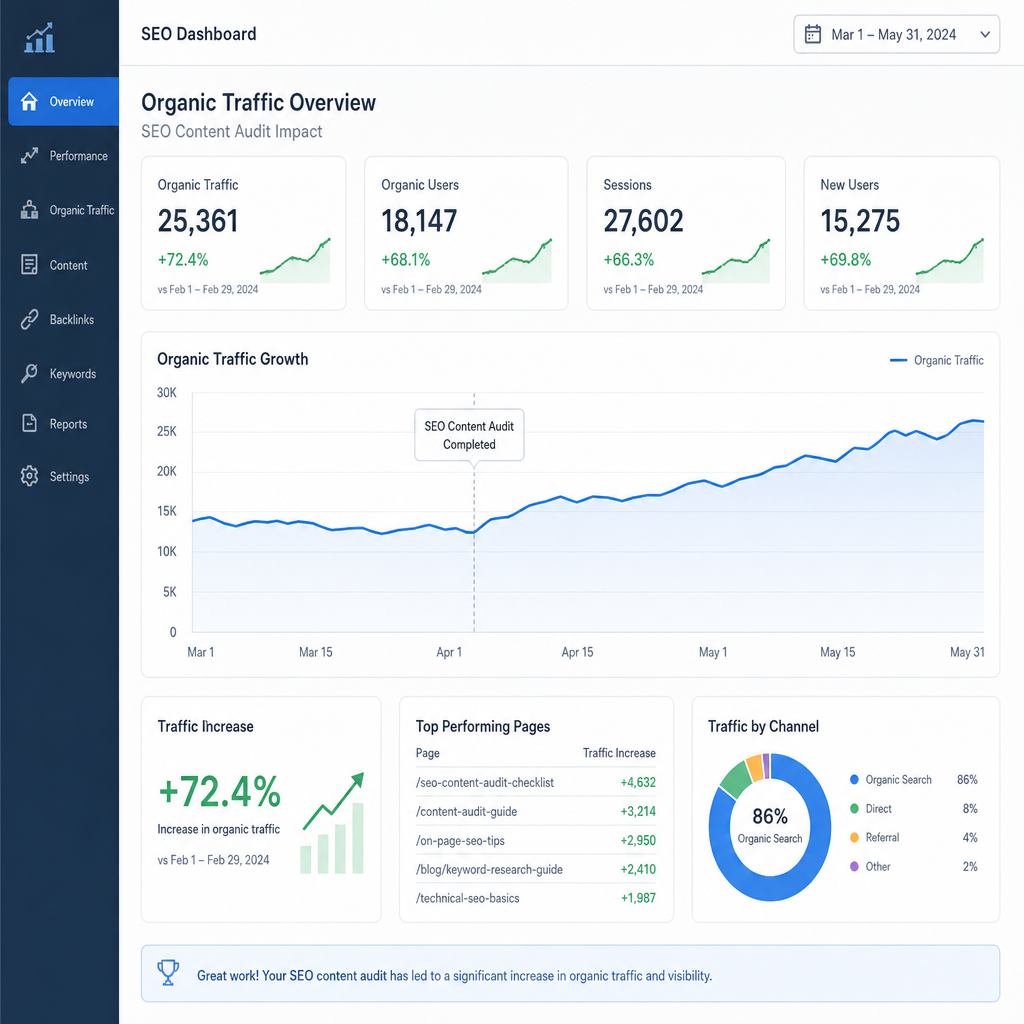Click the purple Other legend dot
This screenshot has height=1024, width=1024.
854,866
